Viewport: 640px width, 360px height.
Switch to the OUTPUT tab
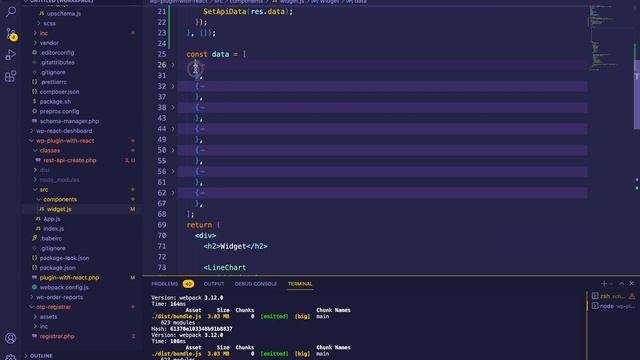(214, 284)
